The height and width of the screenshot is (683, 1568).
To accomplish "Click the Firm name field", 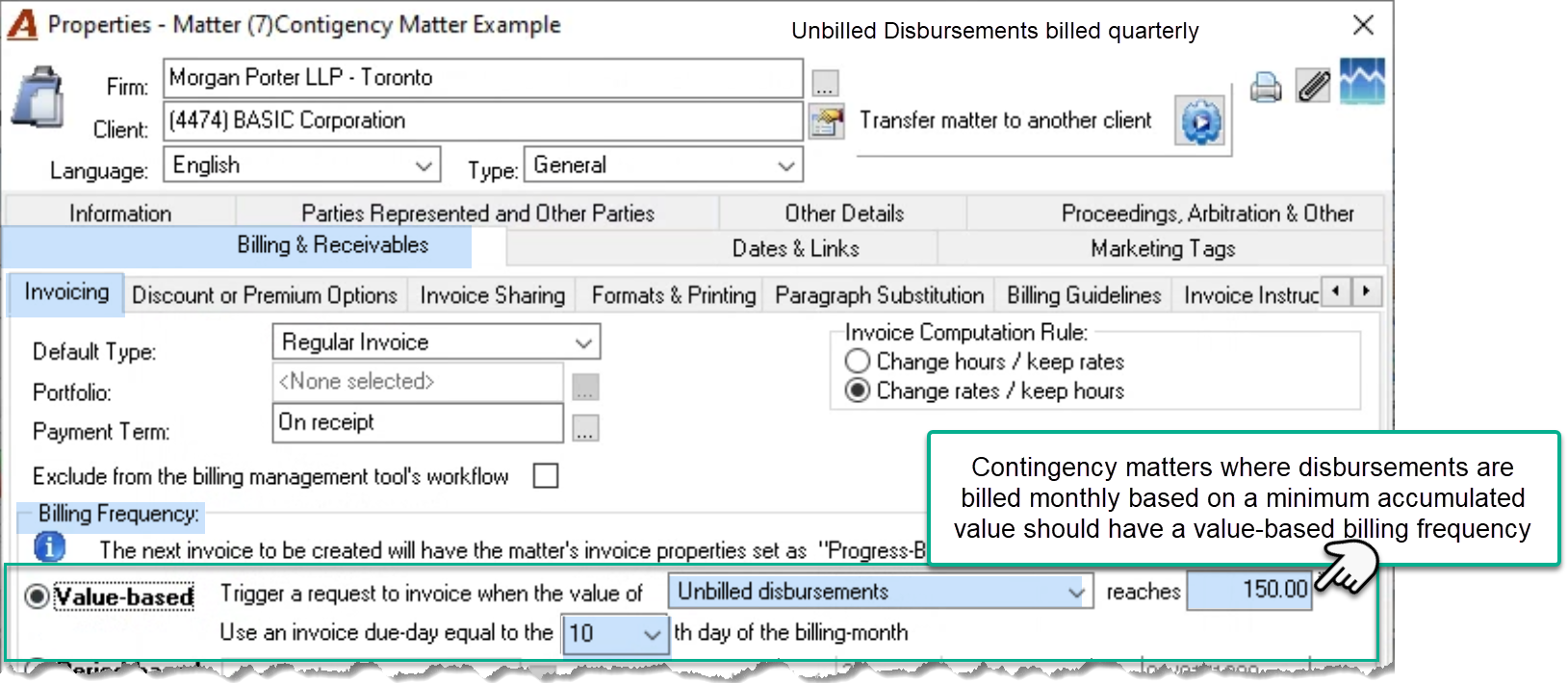I will 482,78.
